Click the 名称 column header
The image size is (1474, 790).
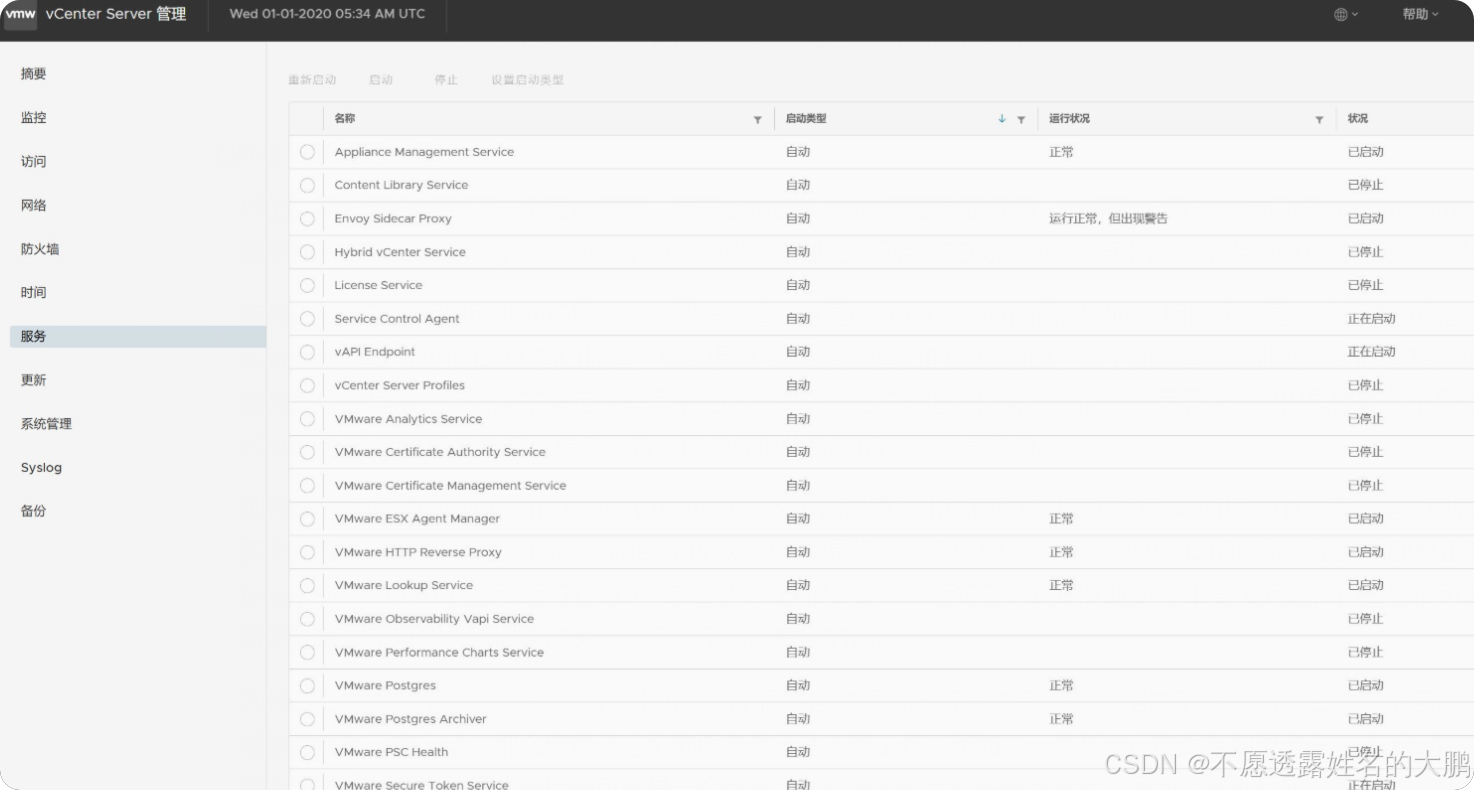pyautogui.click(x=344, y=118)
